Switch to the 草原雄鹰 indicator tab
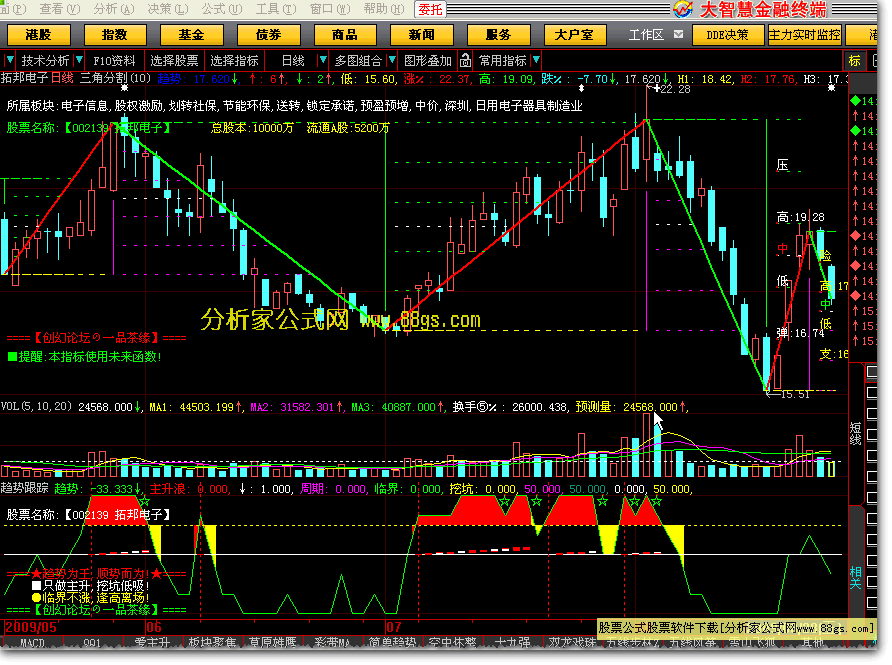The width and height of the screenshot is (892, 665). 272,643
